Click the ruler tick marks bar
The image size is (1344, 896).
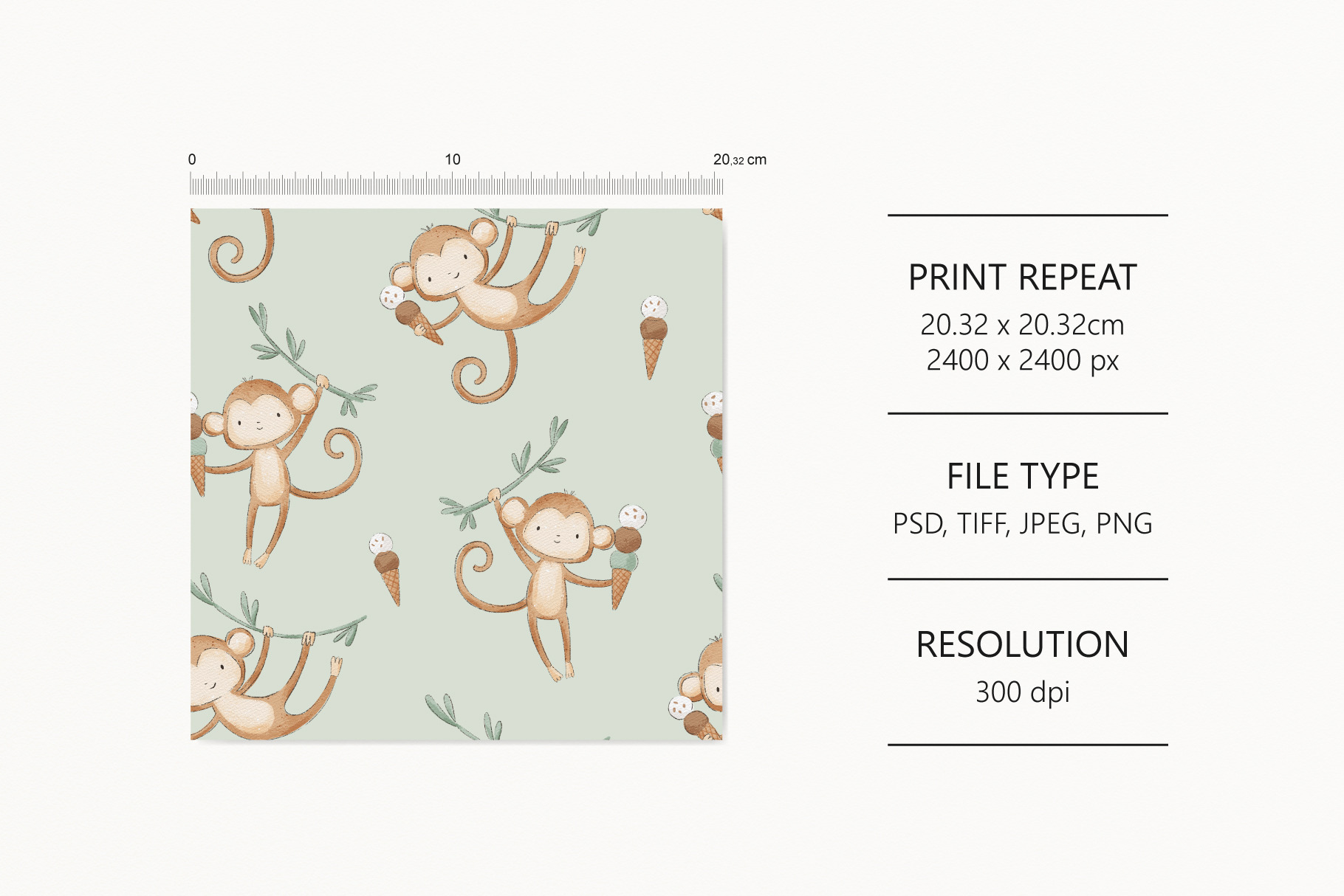[x=456, y=183]
